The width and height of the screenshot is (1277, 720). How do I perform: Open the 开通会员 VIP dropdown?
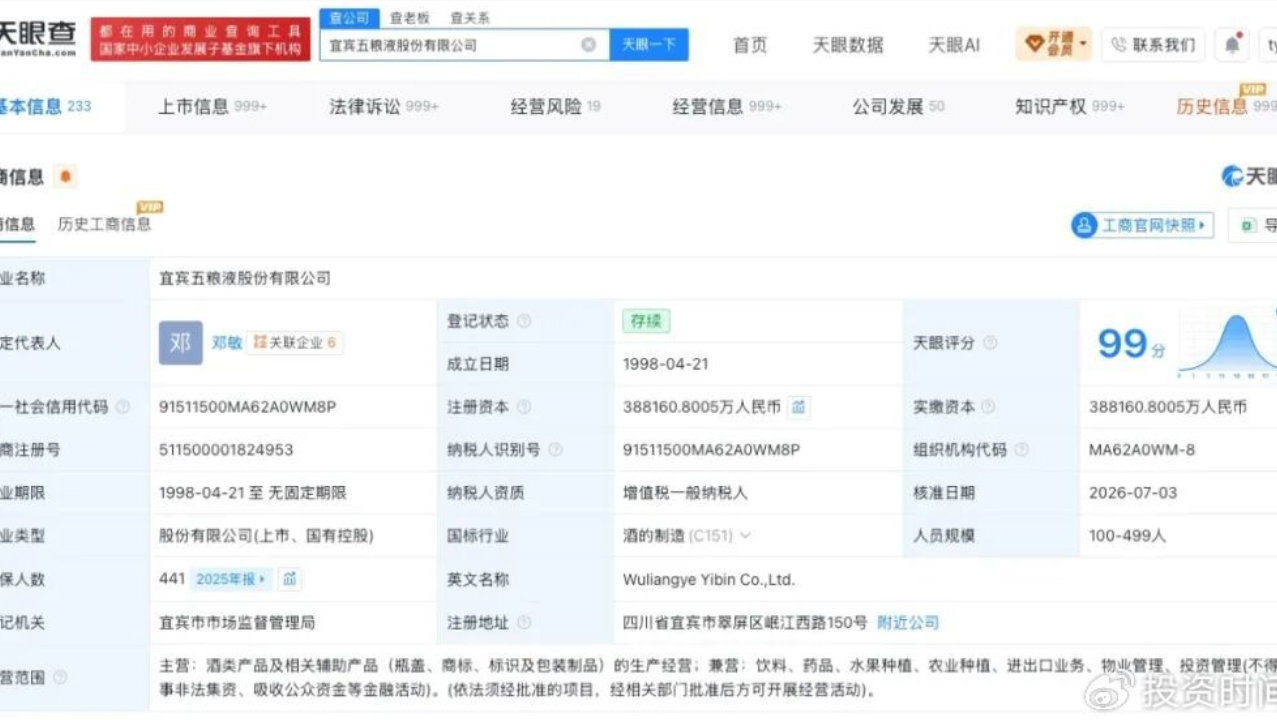(1055, 44)
